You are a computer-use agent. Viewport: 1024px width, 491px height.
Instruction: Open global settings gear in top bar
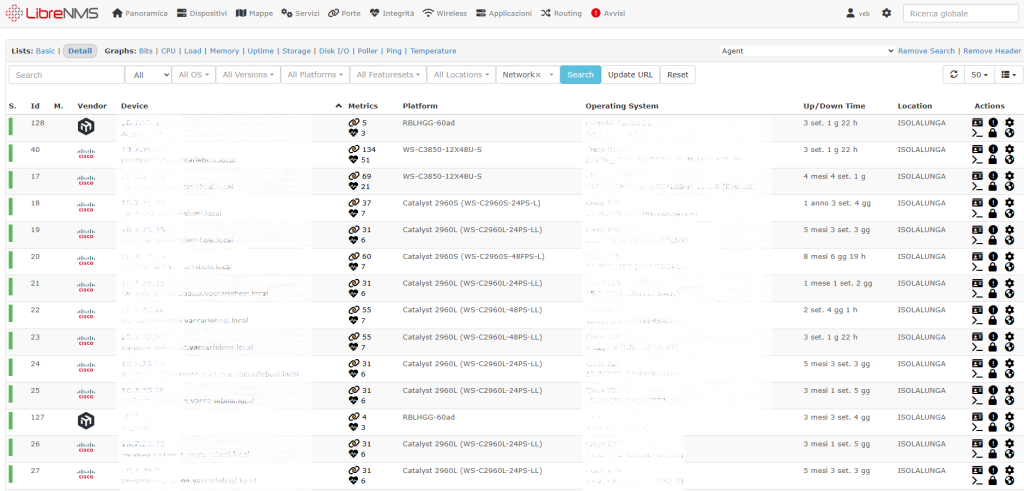[x=886, y=13]
